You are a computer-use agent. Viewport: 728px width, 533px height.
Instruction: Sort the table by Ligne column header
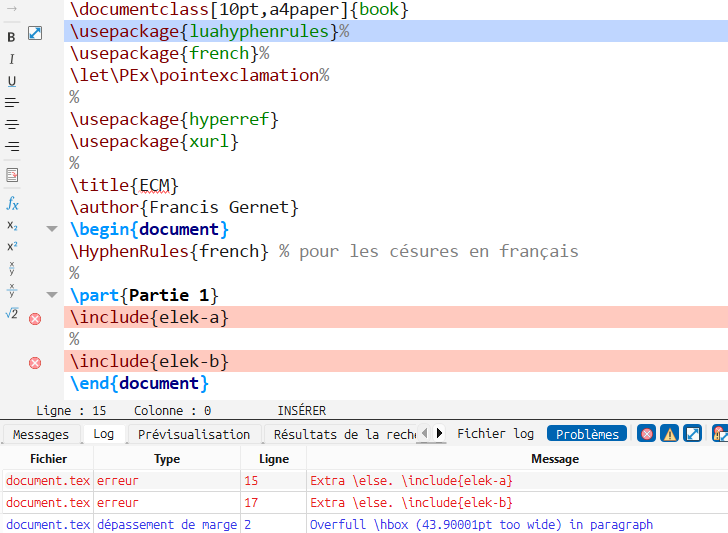pos(273,459)
